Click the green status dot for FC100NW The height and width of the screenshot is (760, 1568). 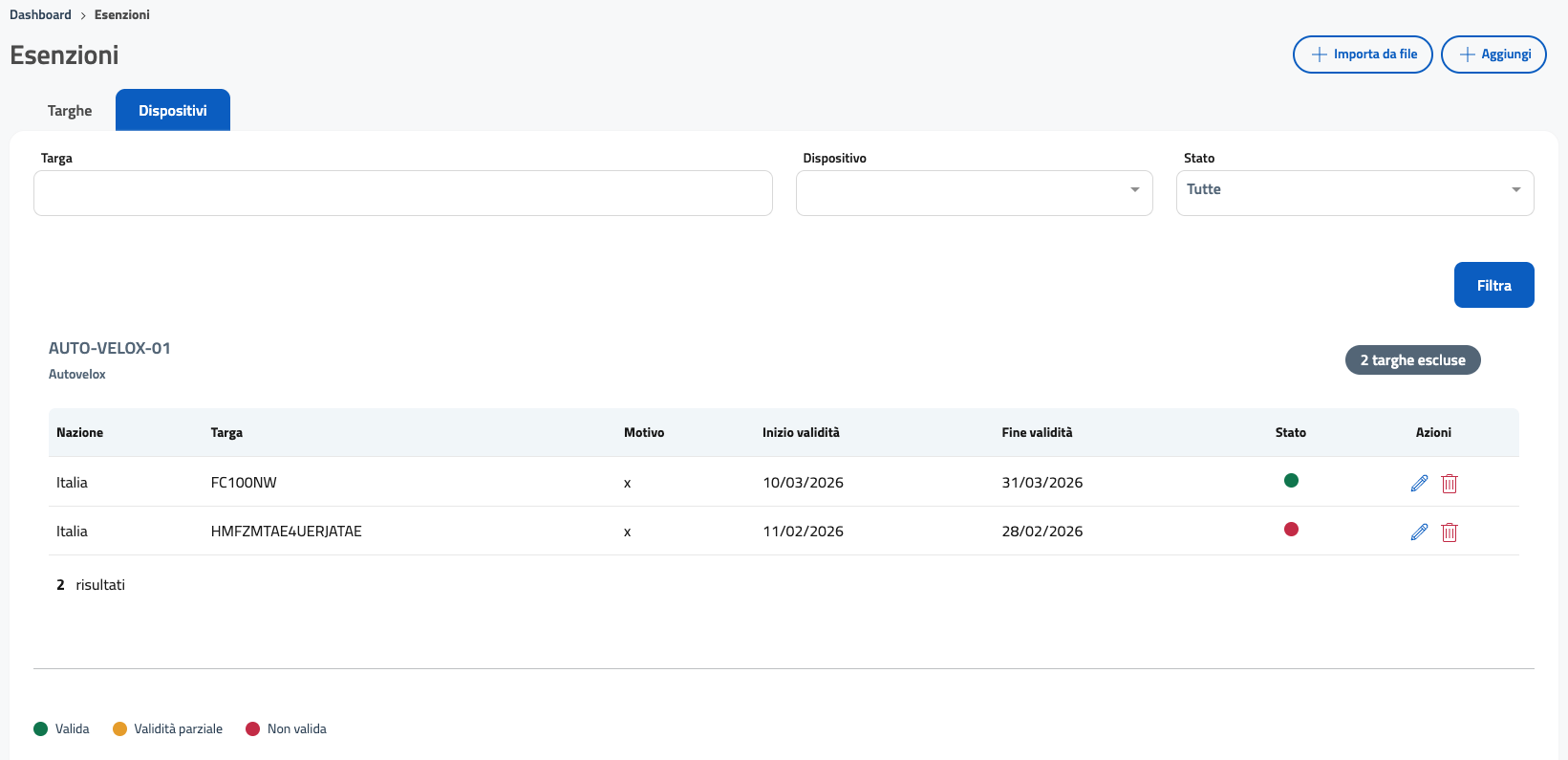coord(1291,481)
